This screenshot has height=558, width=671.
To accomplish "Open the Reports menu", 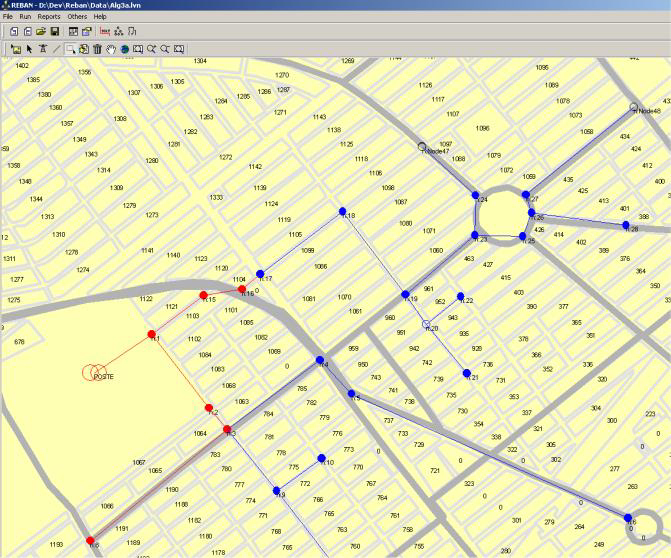I will coord(48,17).
